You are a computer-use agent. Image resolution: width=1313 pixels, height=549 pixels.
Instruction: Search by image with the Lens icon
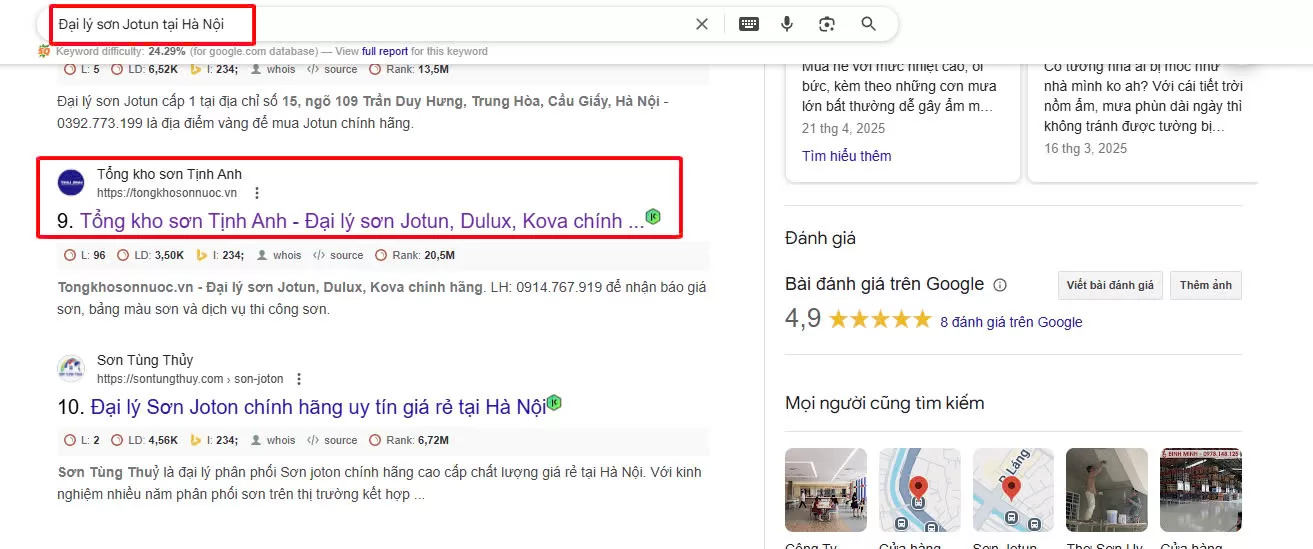tap(827, 24)
